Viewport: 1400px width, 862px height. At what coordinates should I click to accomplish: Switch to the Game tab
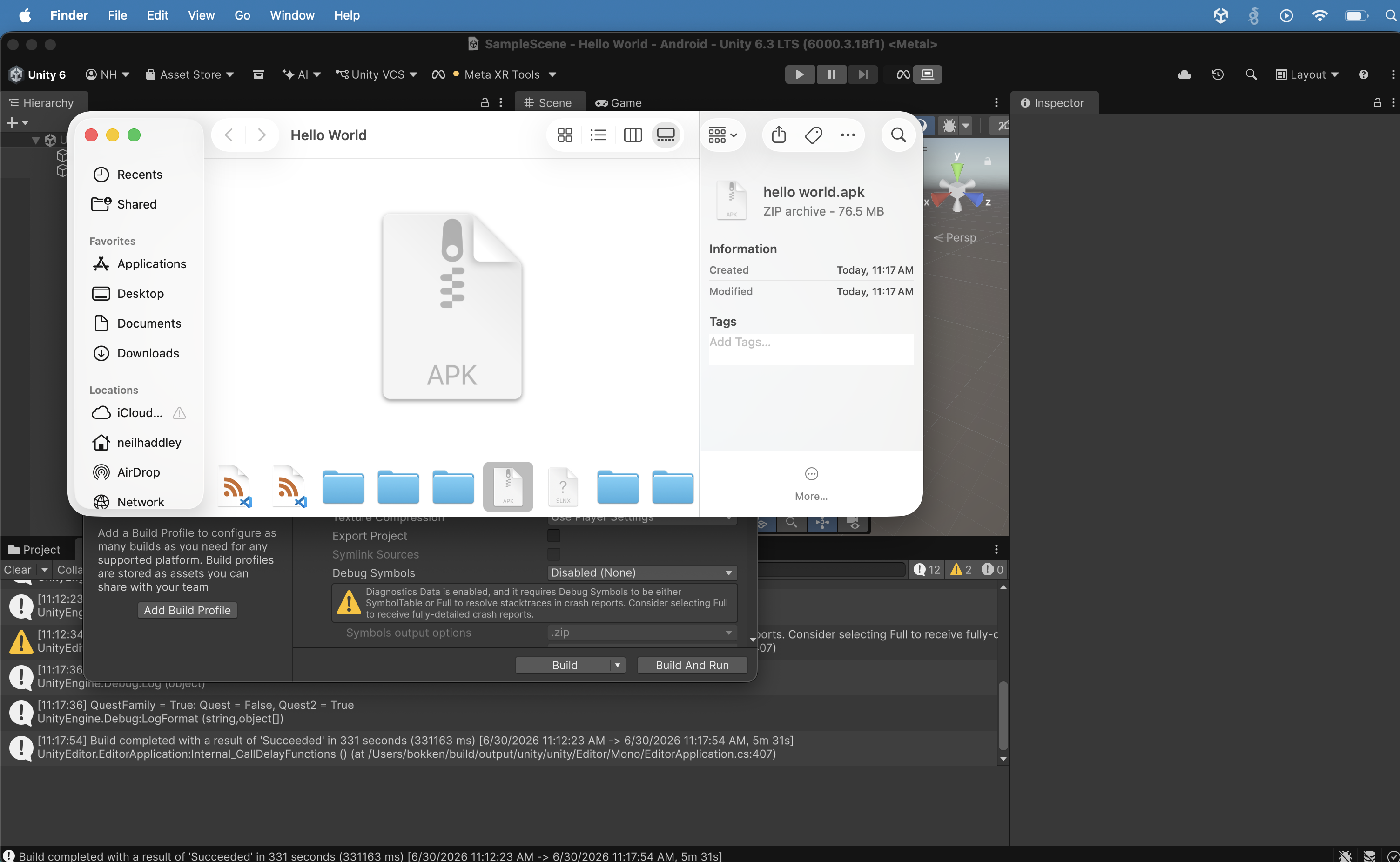coord(619,102)
